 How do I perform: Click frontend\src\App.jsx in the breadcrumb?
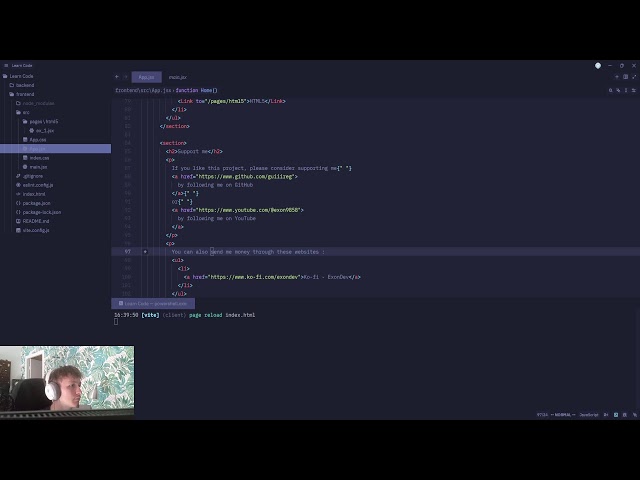tap(143, 90)
